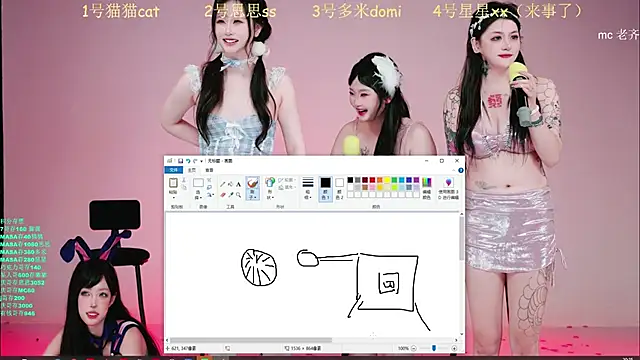This screenshot has width=640, height=360.
Task: Switch to the 主页 (Home) ribbon tab
Action: coord(192,170)
